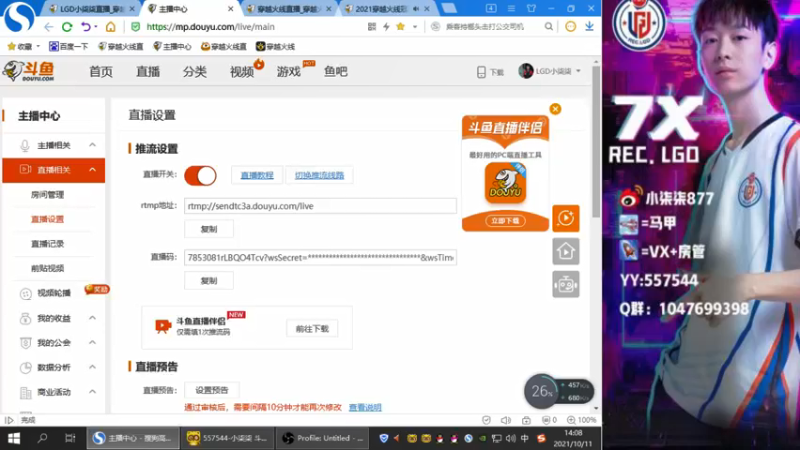Reload the page with refresh icon
This screenshot has width=800, height=450.
67,27
